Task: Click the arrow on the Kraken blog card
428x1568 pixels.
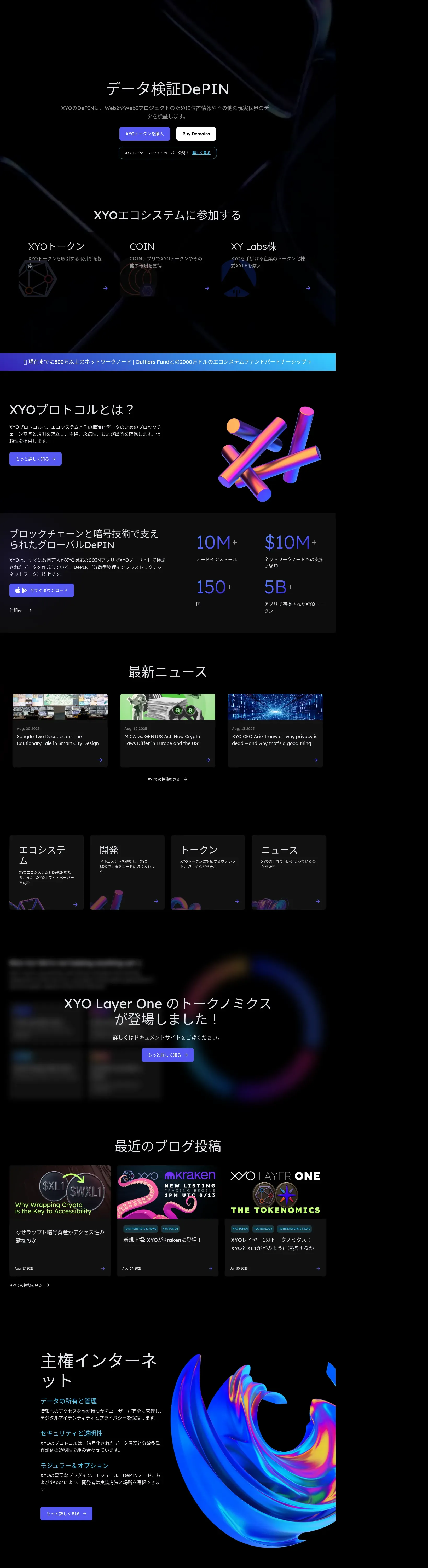Action: (x=211, y=1269)
